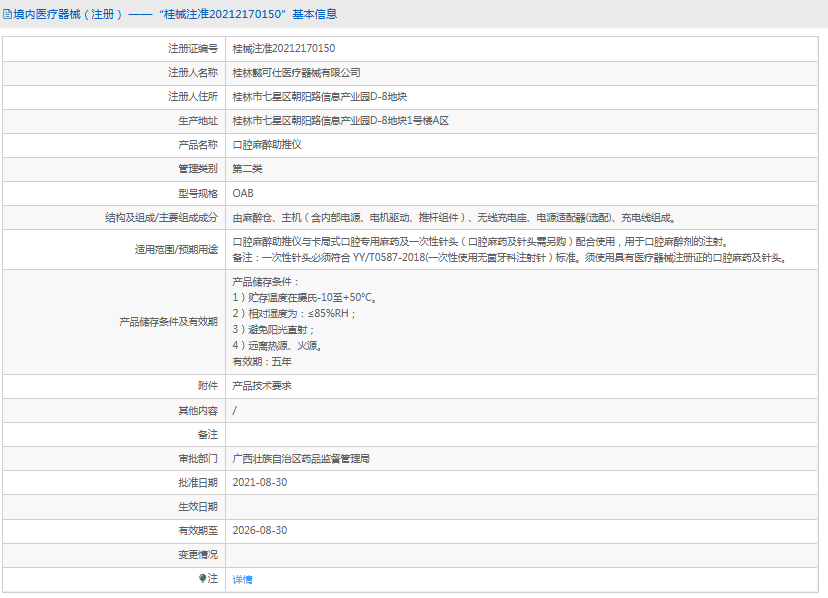
Task: Click the expiry date 2026-08-30
Action: point(260,530)
